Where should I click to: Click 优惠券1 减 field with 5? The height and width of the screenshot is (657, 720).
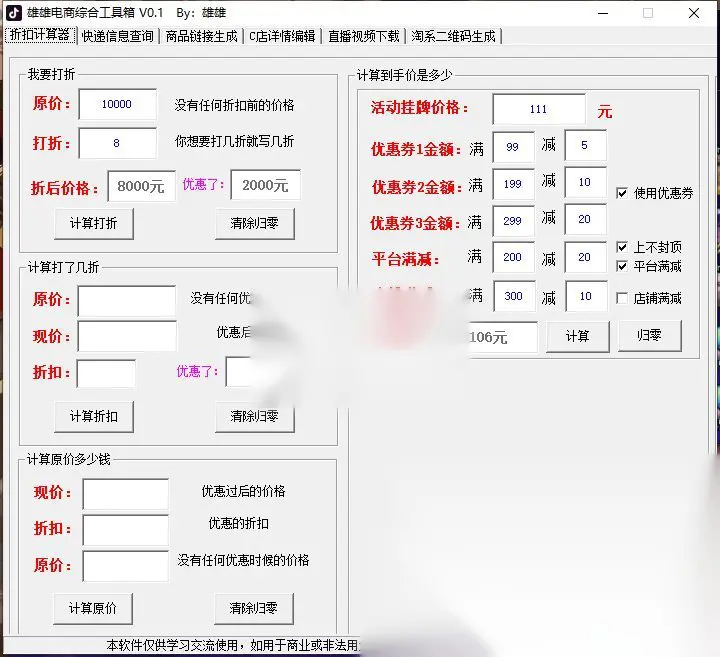[x=585, y=146]
